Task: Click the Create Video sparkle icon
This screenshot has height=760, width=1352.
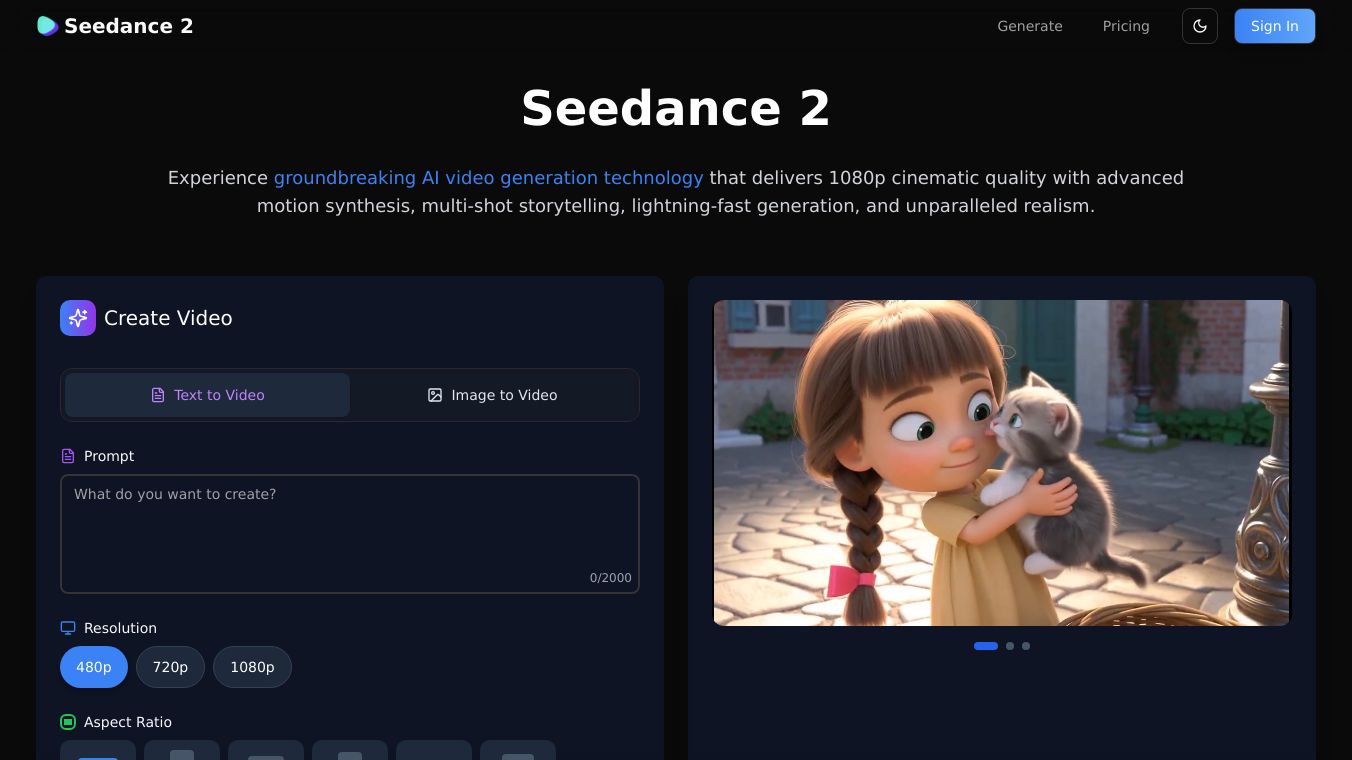Action: 78,318
